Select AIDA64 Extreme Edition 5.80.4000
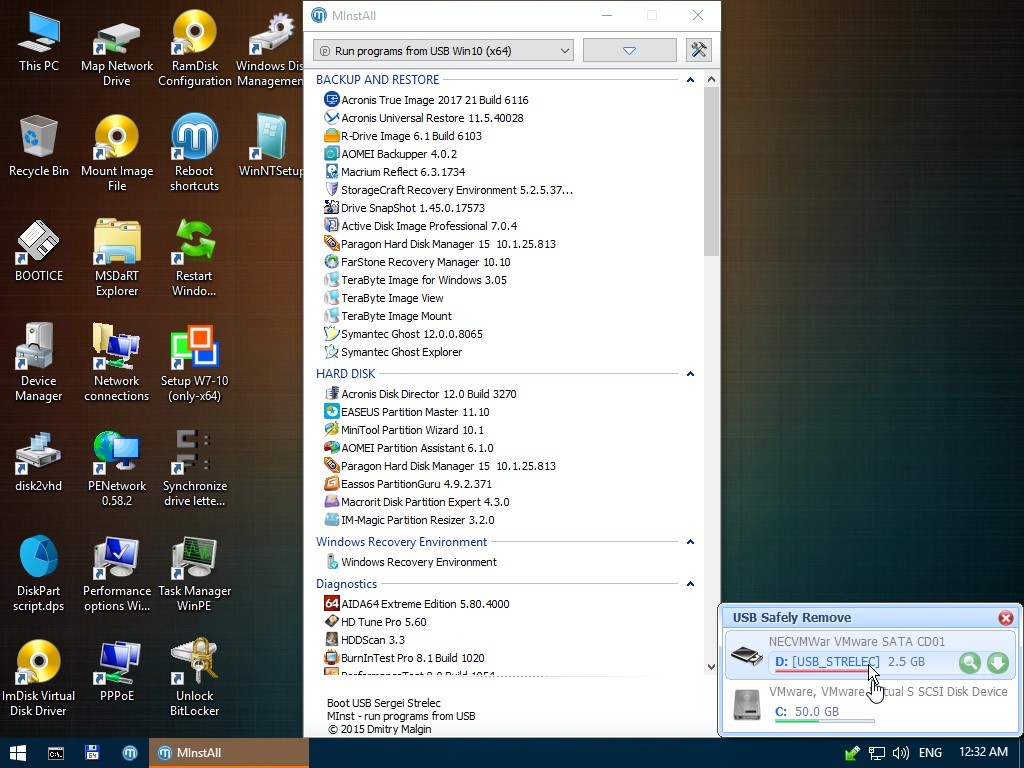This screenshot has height=768, width=1024. (x=417, y=604)
